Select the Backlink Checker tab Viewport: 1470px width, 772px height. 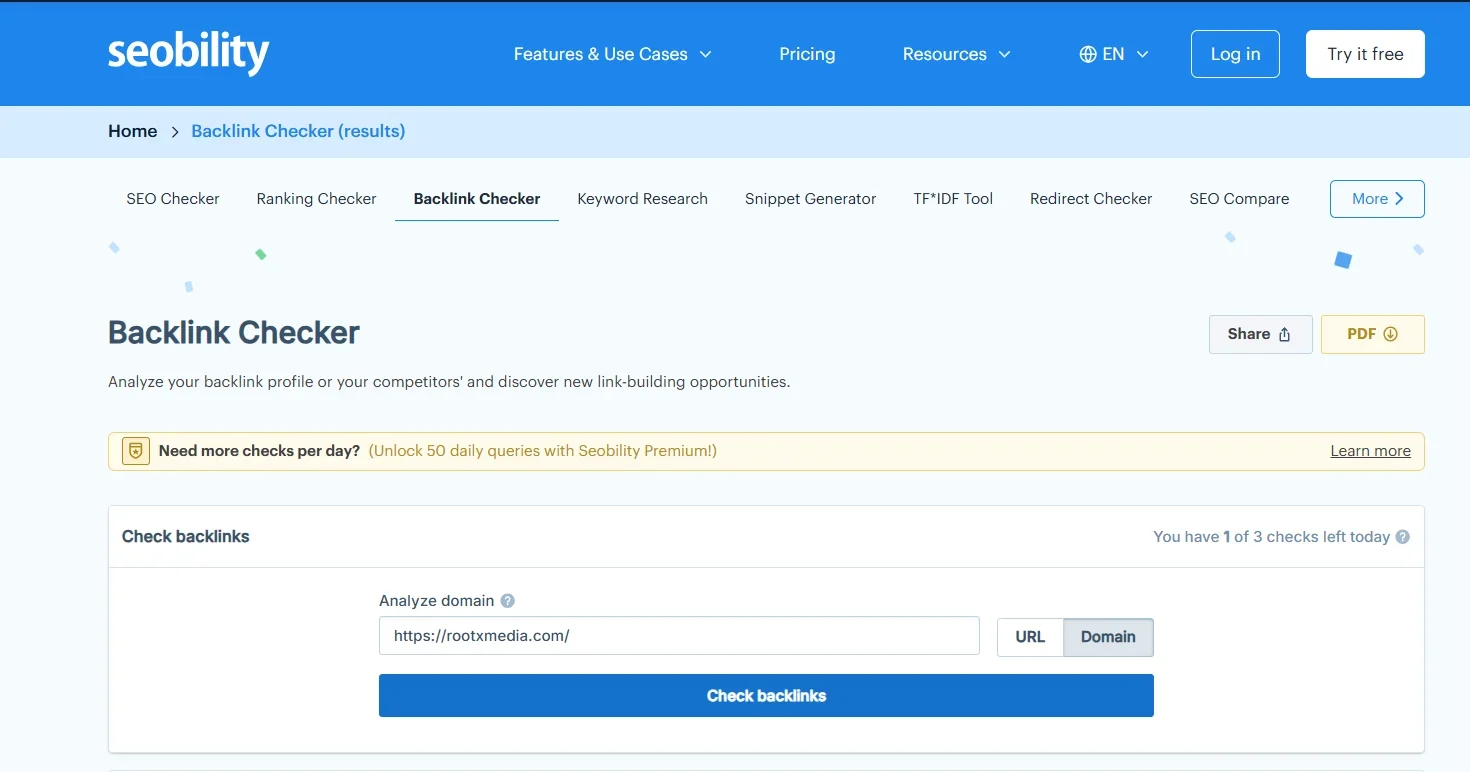click(477, 199)
